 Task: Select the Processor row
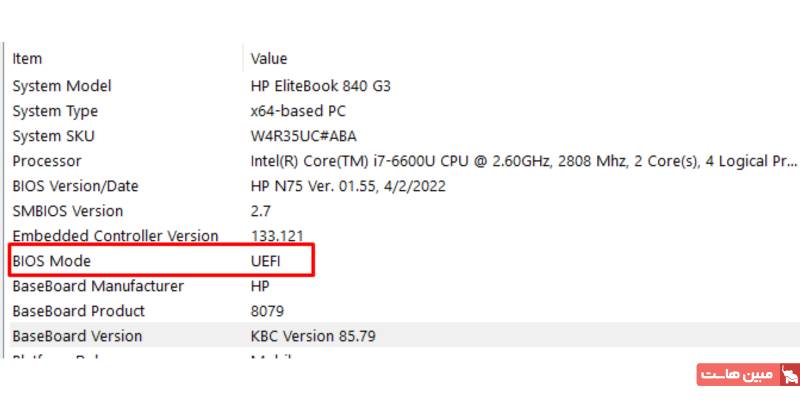(47, 161)
